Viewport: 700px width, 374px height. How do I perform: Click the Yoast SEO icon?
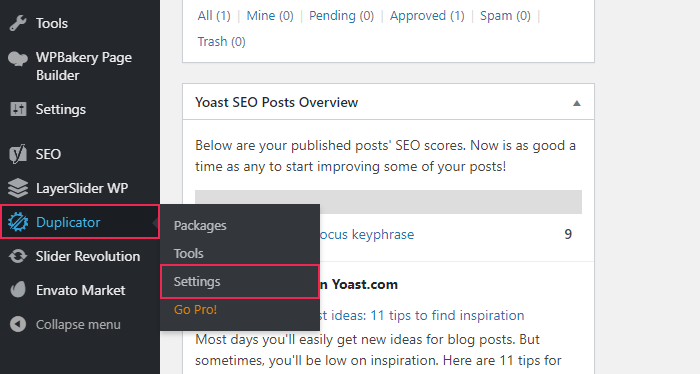point(18,154)
